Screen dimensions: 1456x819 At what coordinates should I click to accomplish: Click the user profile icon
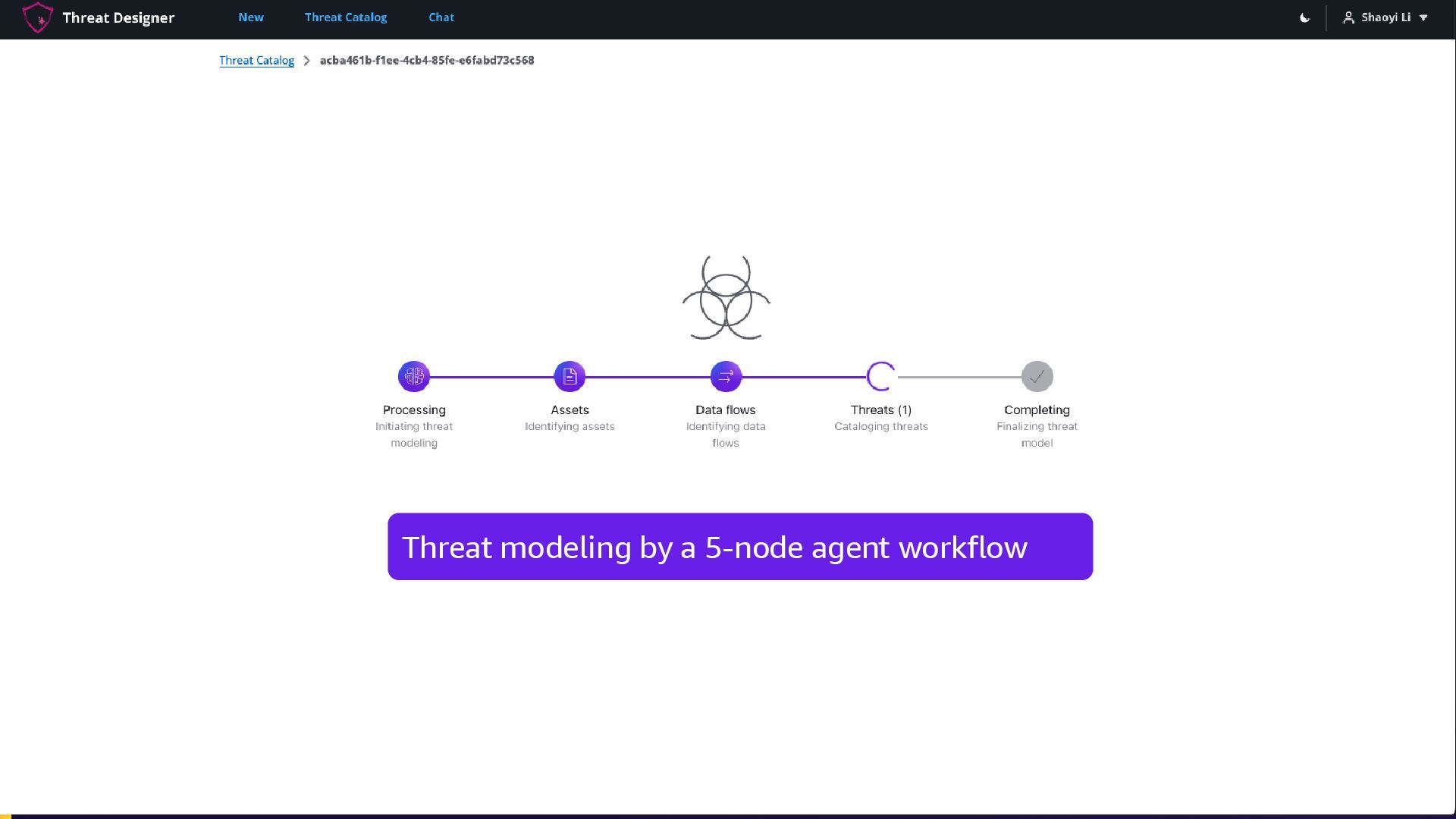(x=1348, y=17)
